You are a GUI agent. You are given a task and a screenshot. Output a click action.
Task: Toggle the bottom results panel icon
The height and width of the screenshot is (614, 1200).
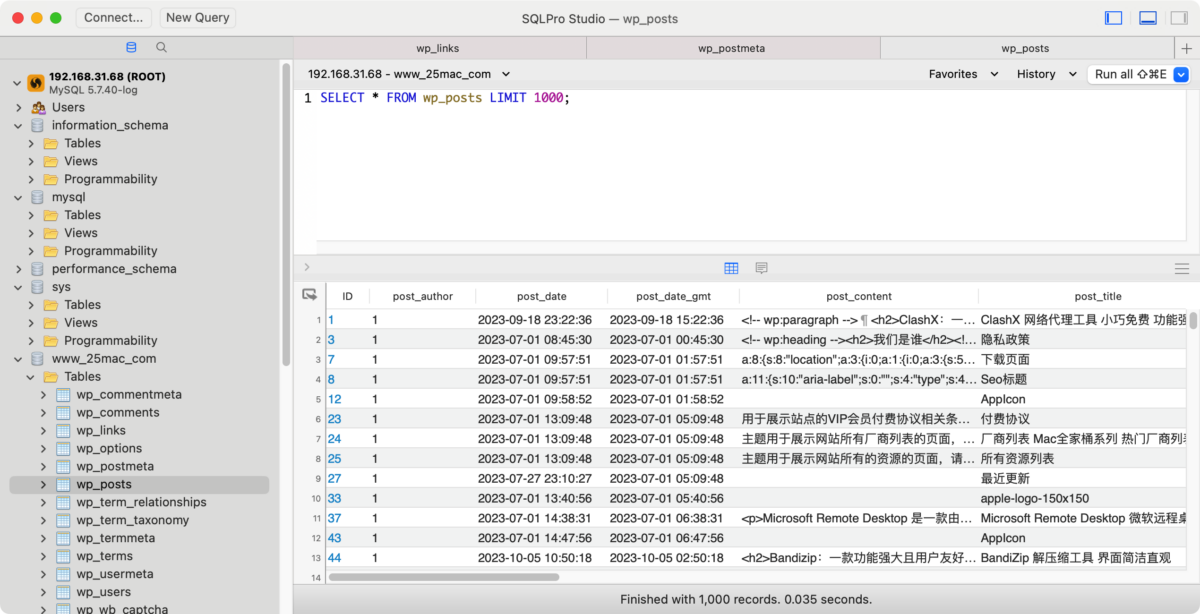pos(1148,17)
